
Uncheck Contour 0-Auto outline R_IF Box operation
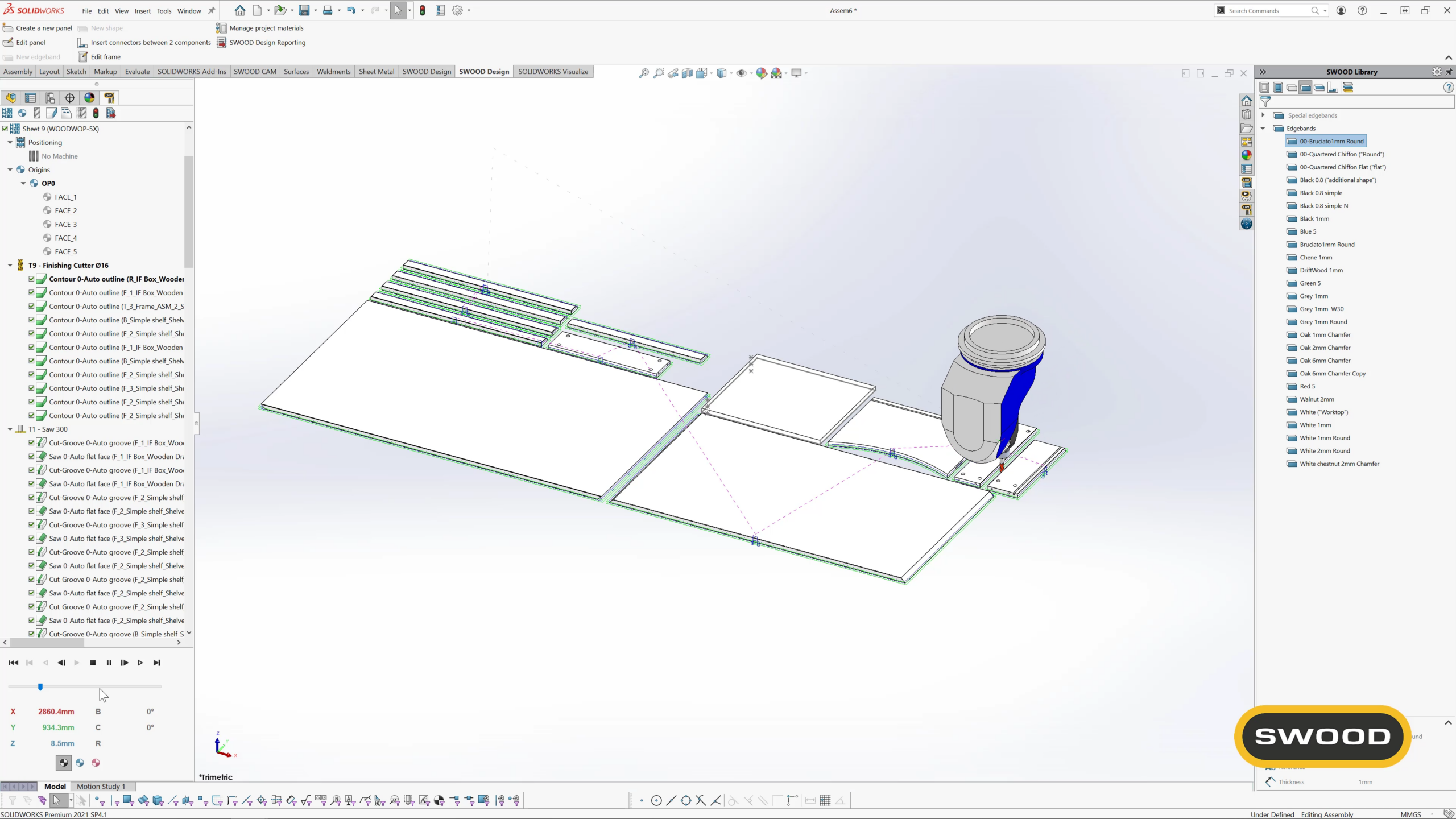point(31,279)
